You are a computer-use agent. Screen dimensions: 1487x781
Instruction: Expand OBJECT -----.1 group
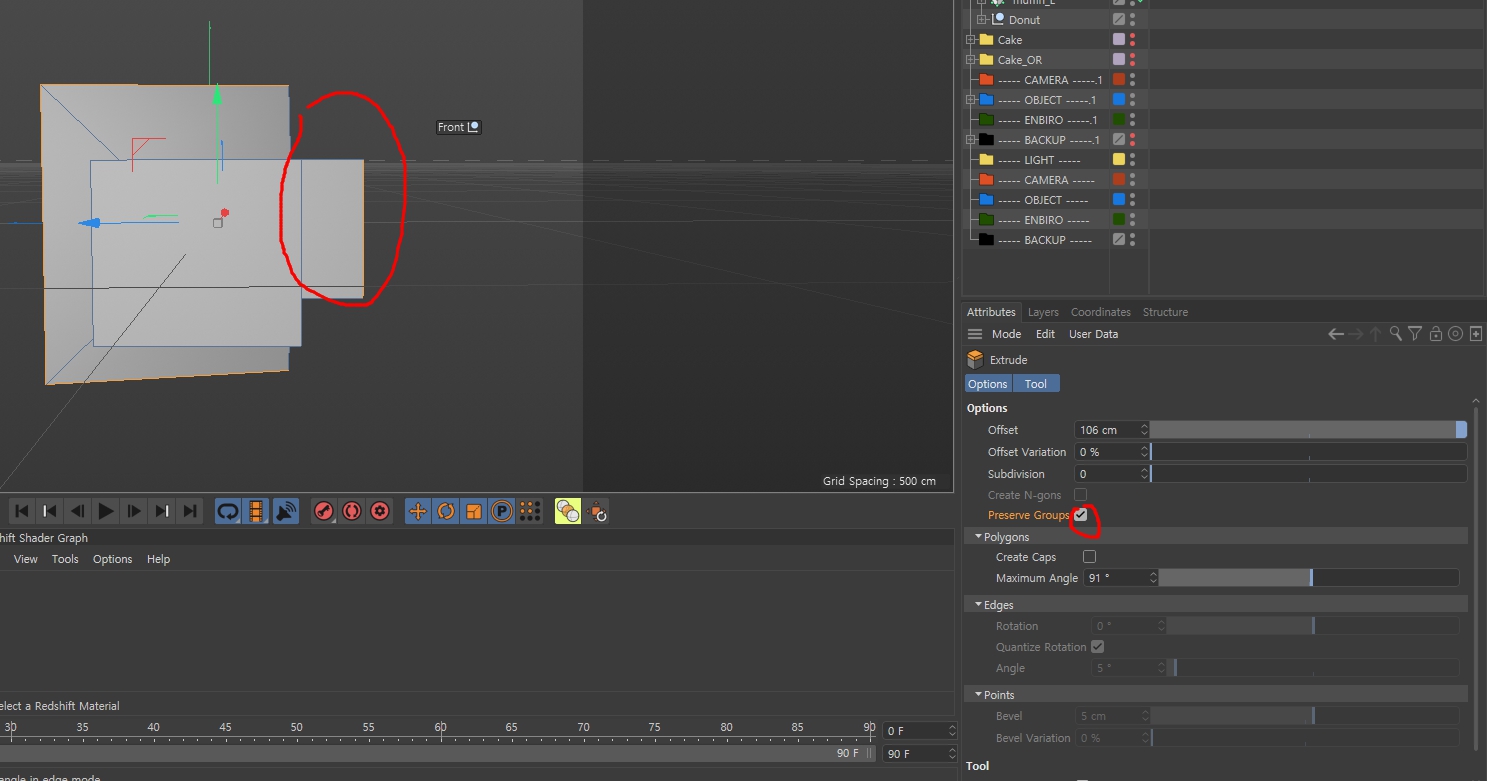click(970, 100)
